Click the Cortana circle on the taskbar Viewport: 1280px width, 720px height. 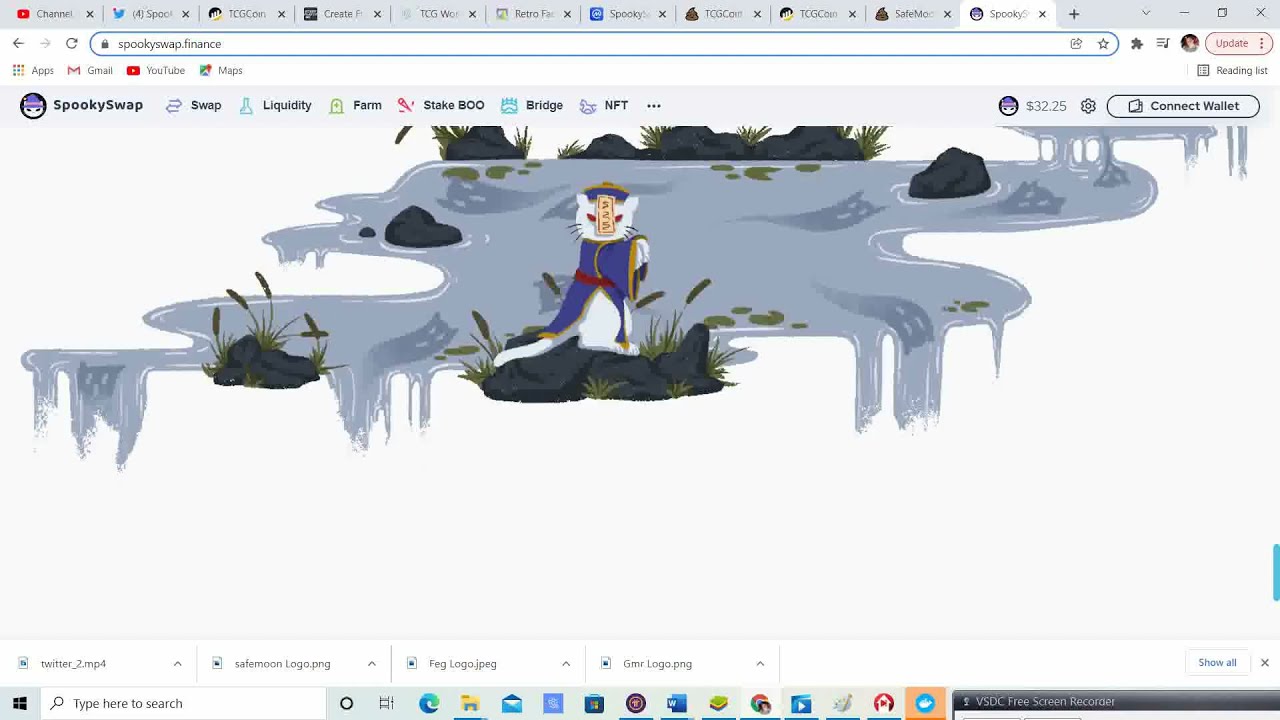(x=346, y=703)
